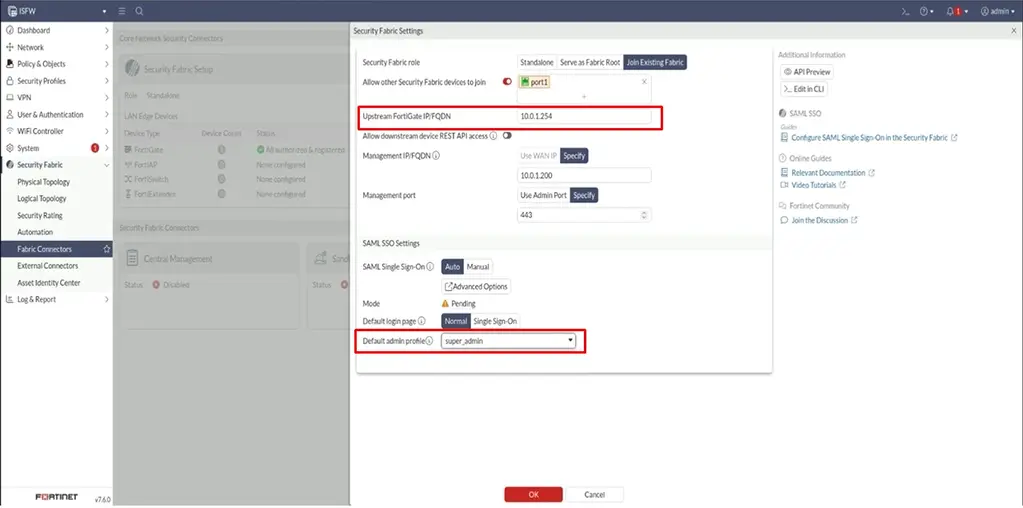Favorite Fabric Connectors with the star icon
The image size is (1023, 508).
click(106, 249)
